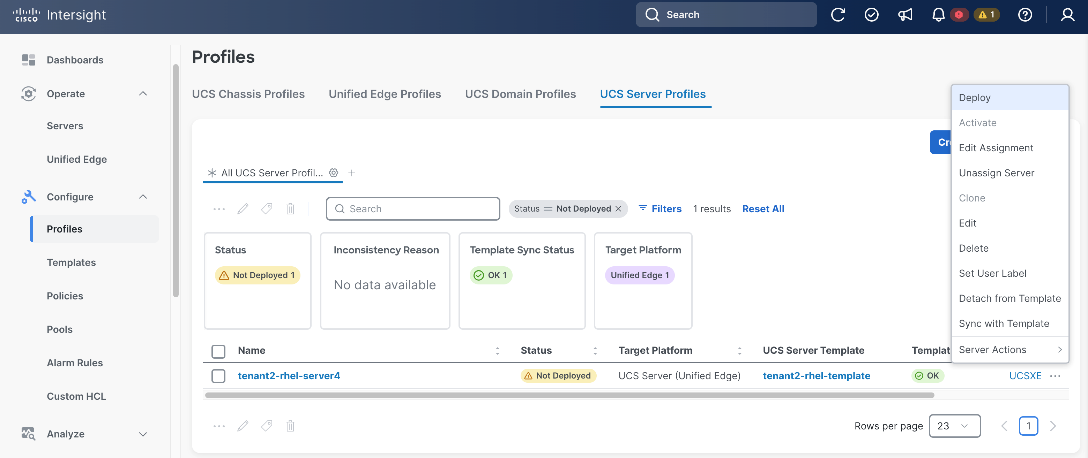
Task: Click the bottom toolbar edit pencil icon
Action: [243, 425]
